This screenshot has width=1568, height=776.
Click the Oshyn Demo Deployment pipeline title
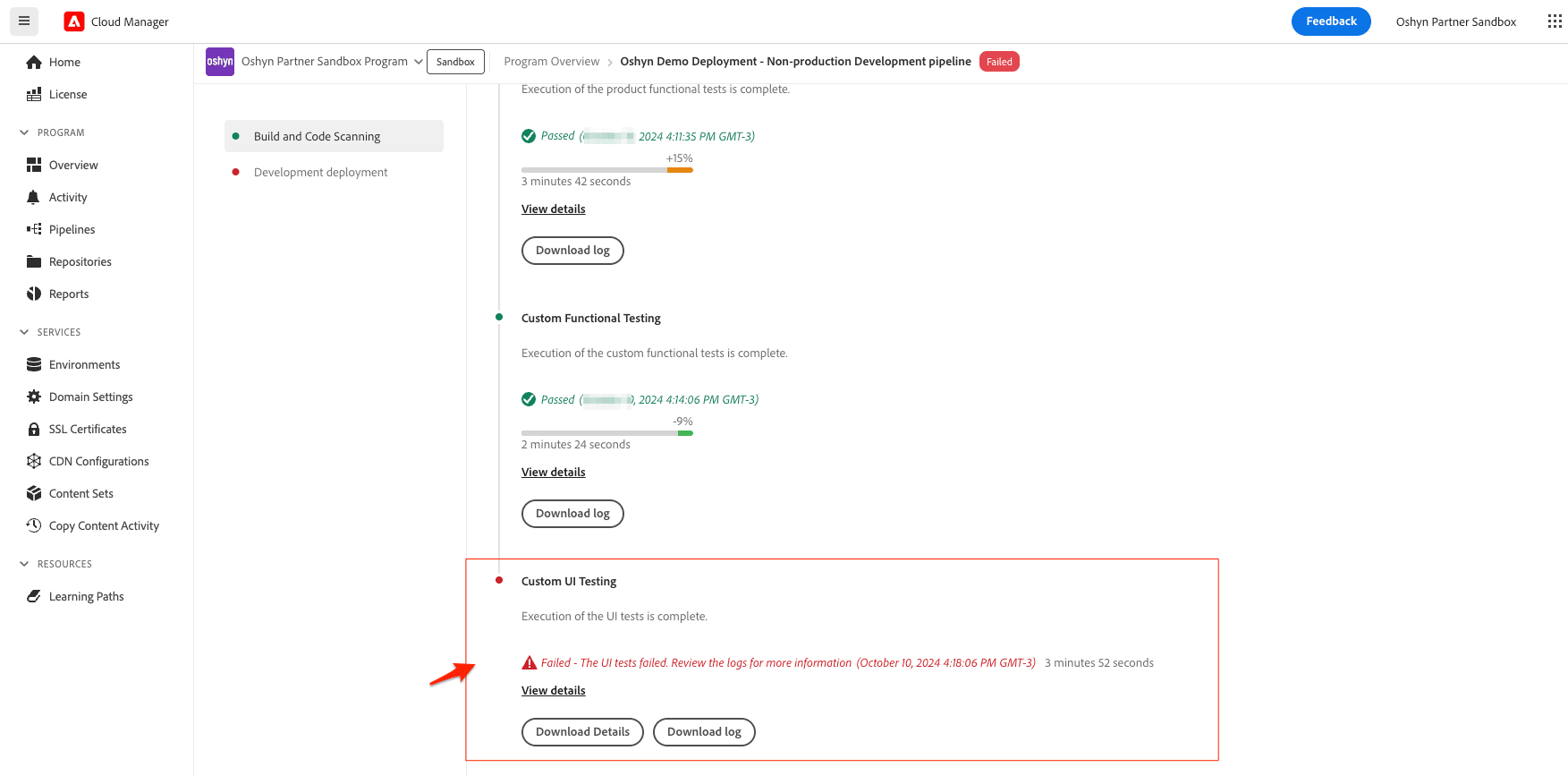[x=795, y=62]
